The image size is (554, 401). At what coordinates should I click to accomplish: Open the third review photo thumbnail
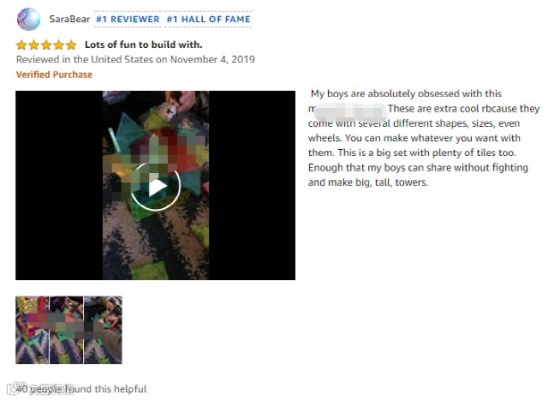[x=103, y=330]
